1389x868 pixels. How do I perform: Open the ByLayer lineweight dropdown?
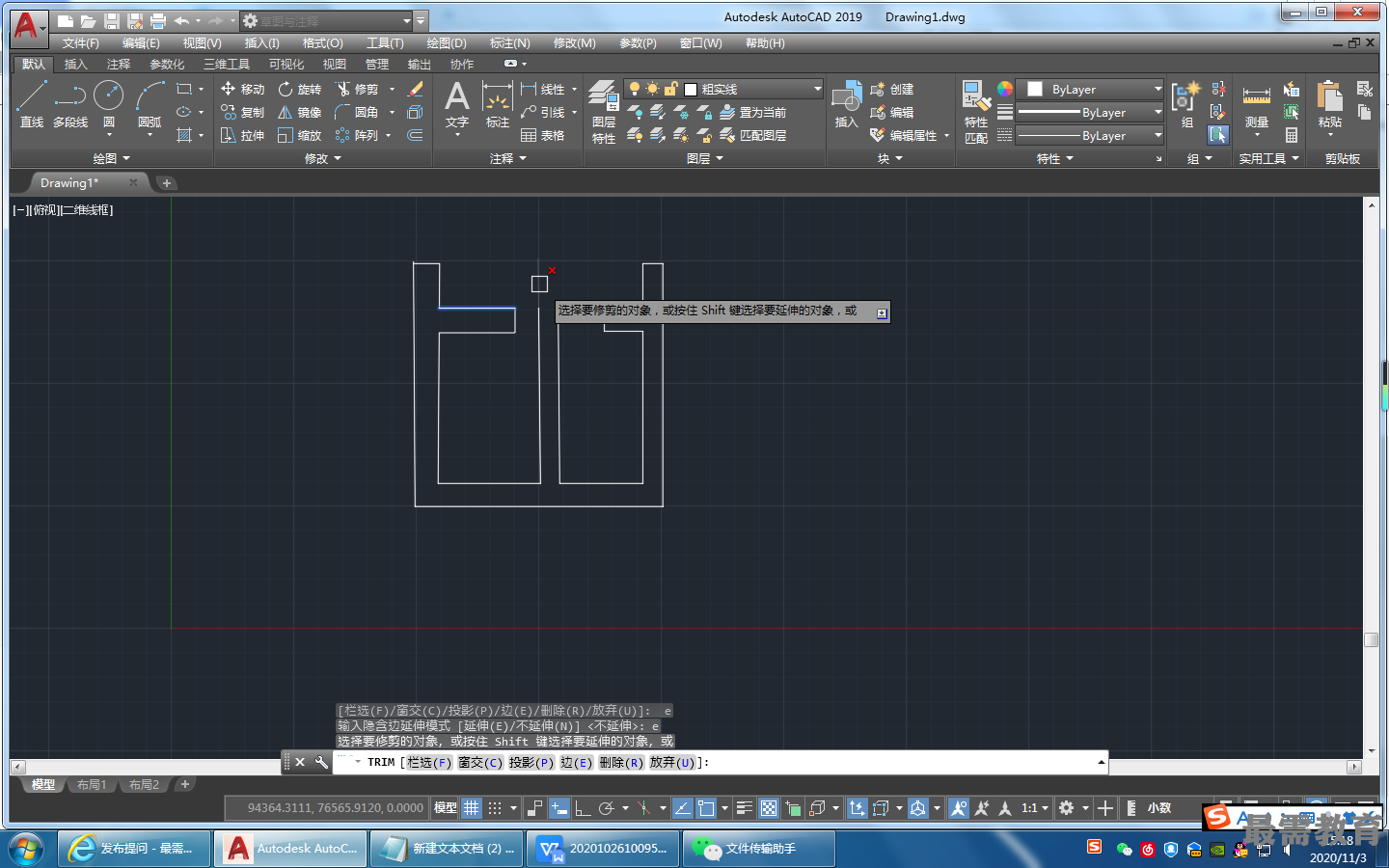point(1092,112)
